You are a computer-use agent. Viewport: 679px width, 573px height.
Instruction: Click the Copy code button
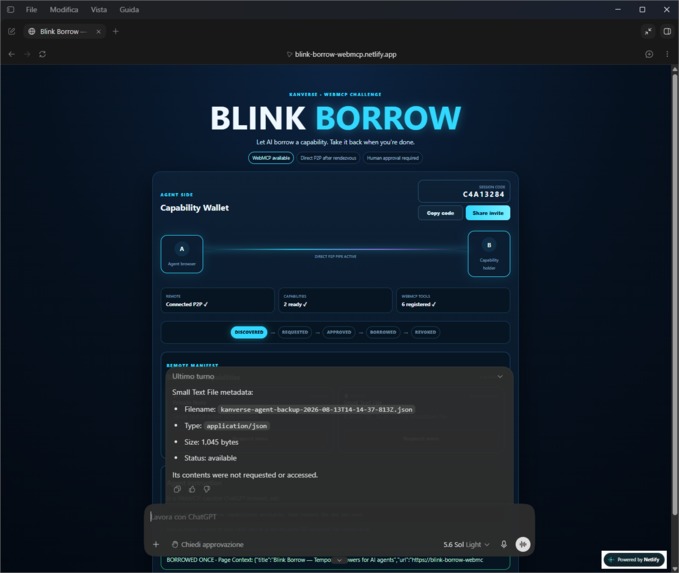(440, 213)
